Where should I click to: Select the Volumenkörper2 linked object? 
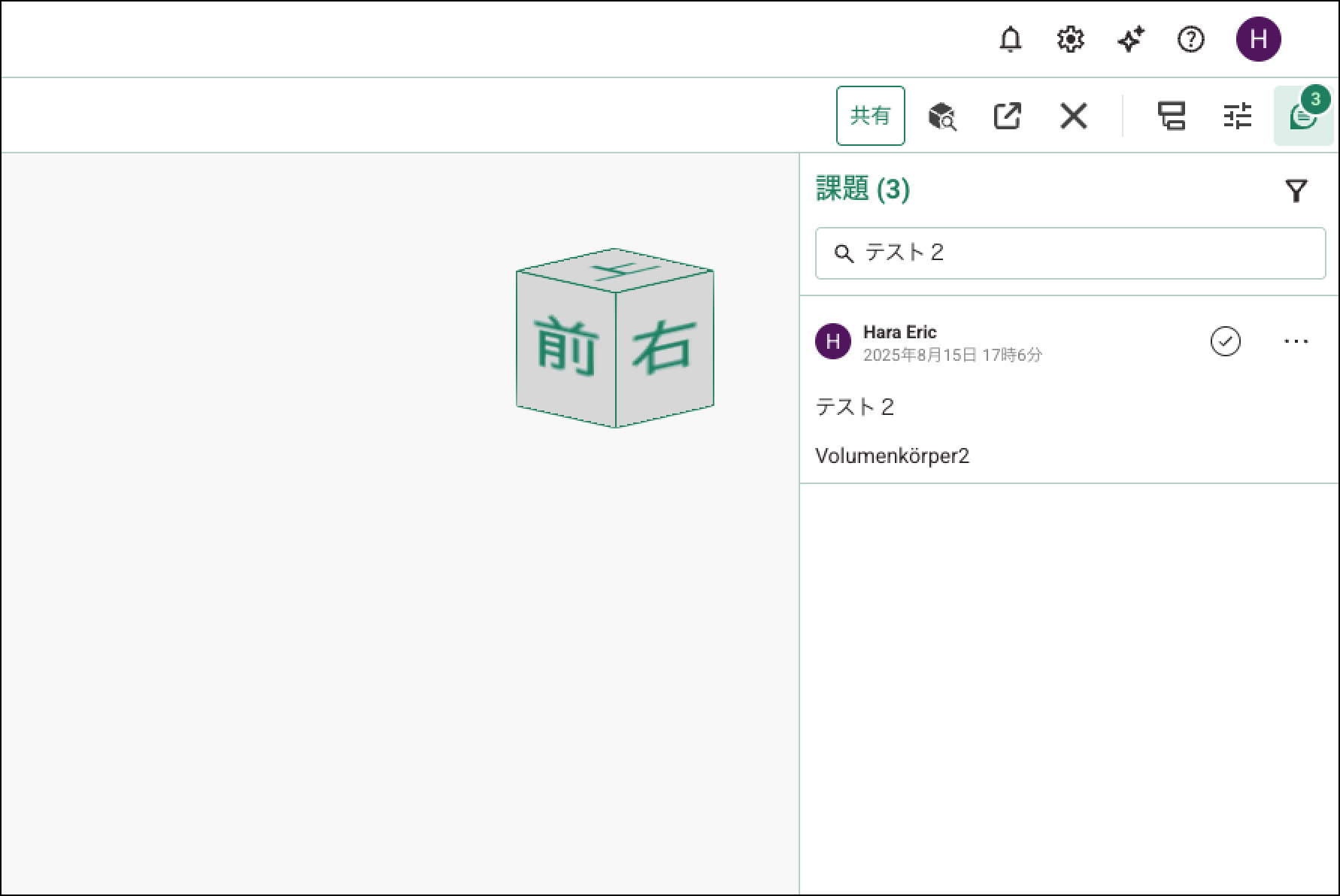892,456
